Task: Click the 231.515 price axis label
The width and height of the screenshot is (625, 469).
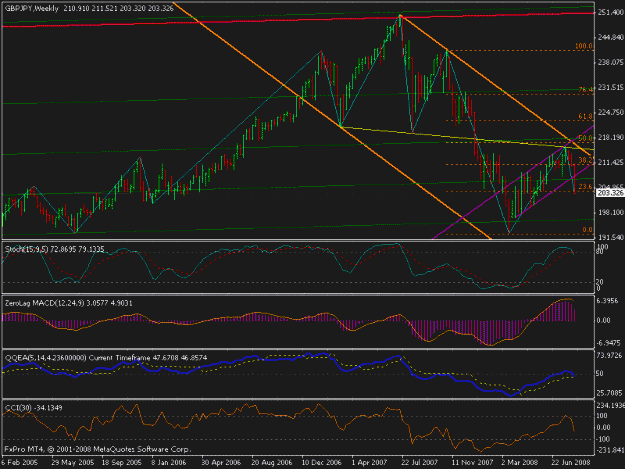Action: pyautogui.click(x=611, y=87)
